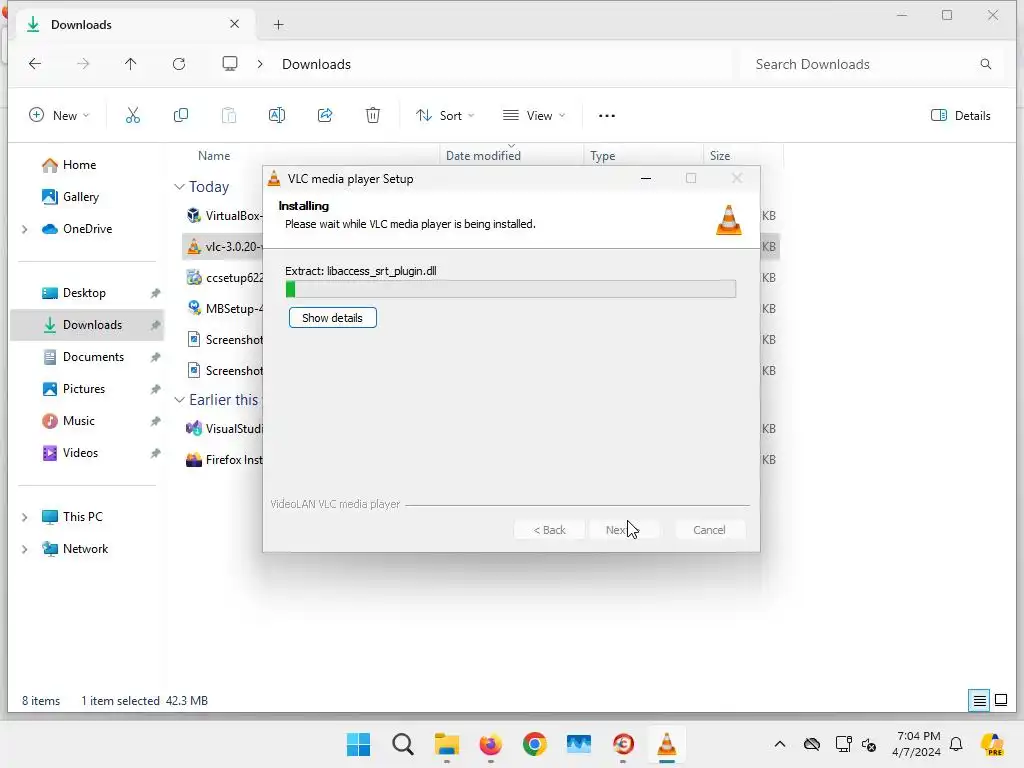The height and width of the screenshot is (768, 1024).
Task: Refresh the Downloads folder
Action: (179, 64)
